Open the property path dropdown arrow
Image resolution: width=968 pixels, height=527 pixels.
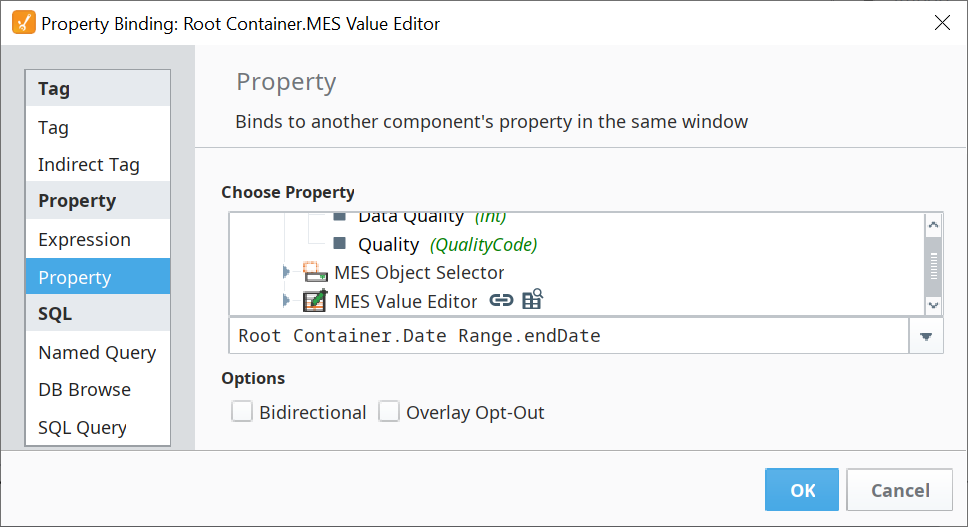926,337
